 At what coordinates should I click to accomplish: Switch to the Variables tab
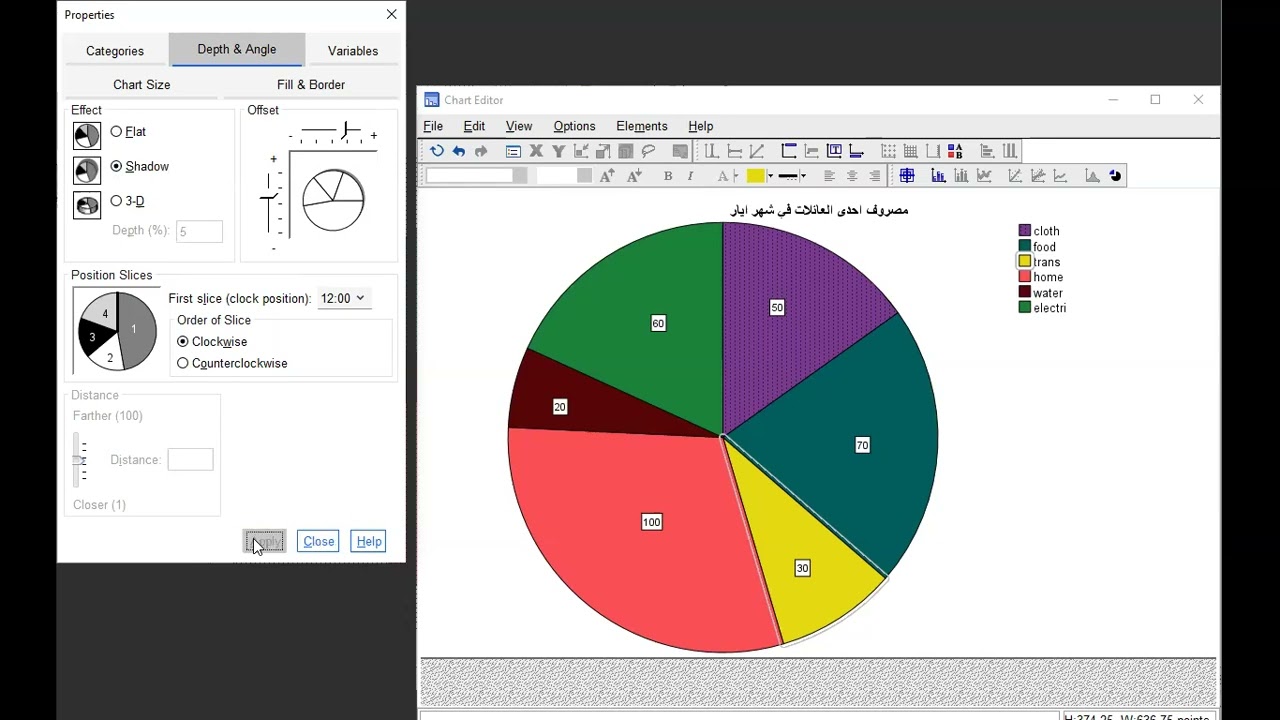353,51
